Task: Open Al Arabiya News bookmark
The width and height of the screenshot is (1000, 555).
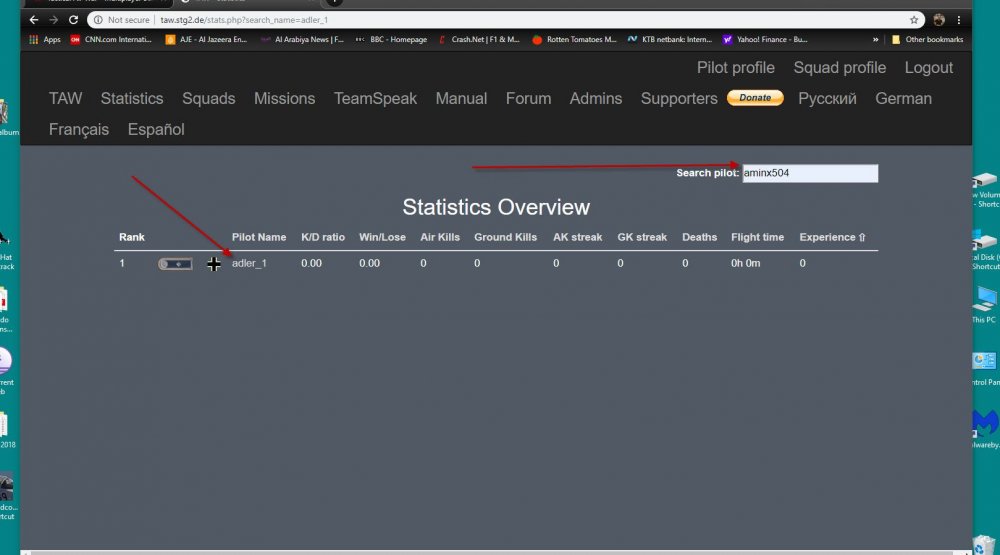Action: [302, 40]
